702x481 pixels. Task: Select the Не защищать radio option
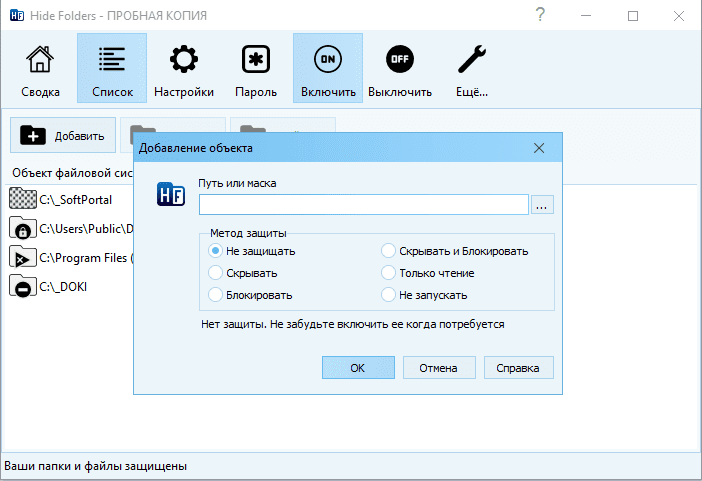click(252, 251)
